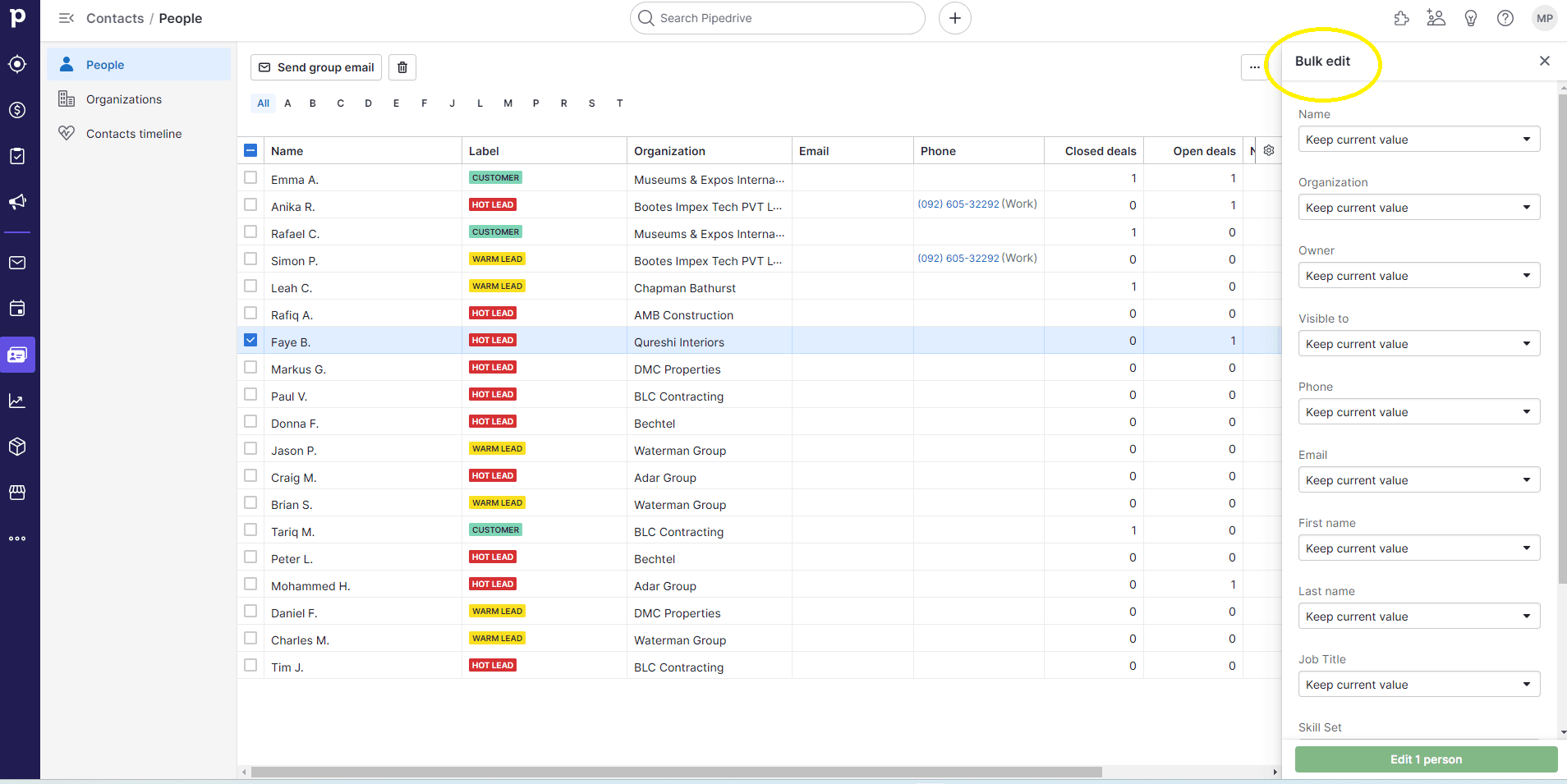Check the checkbox for Jason P.

pyautogui.click(x=250, y=448)
